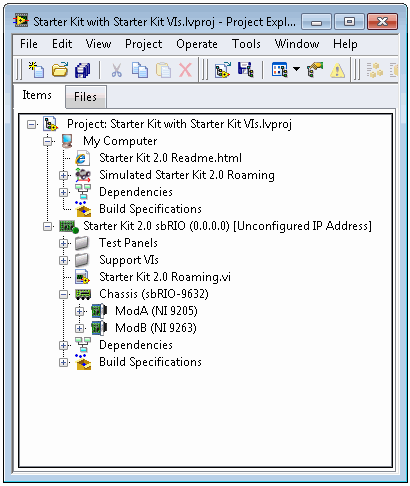Click the project root icon
This screenshot has width=410, height=486.
(x=51, y=124)
